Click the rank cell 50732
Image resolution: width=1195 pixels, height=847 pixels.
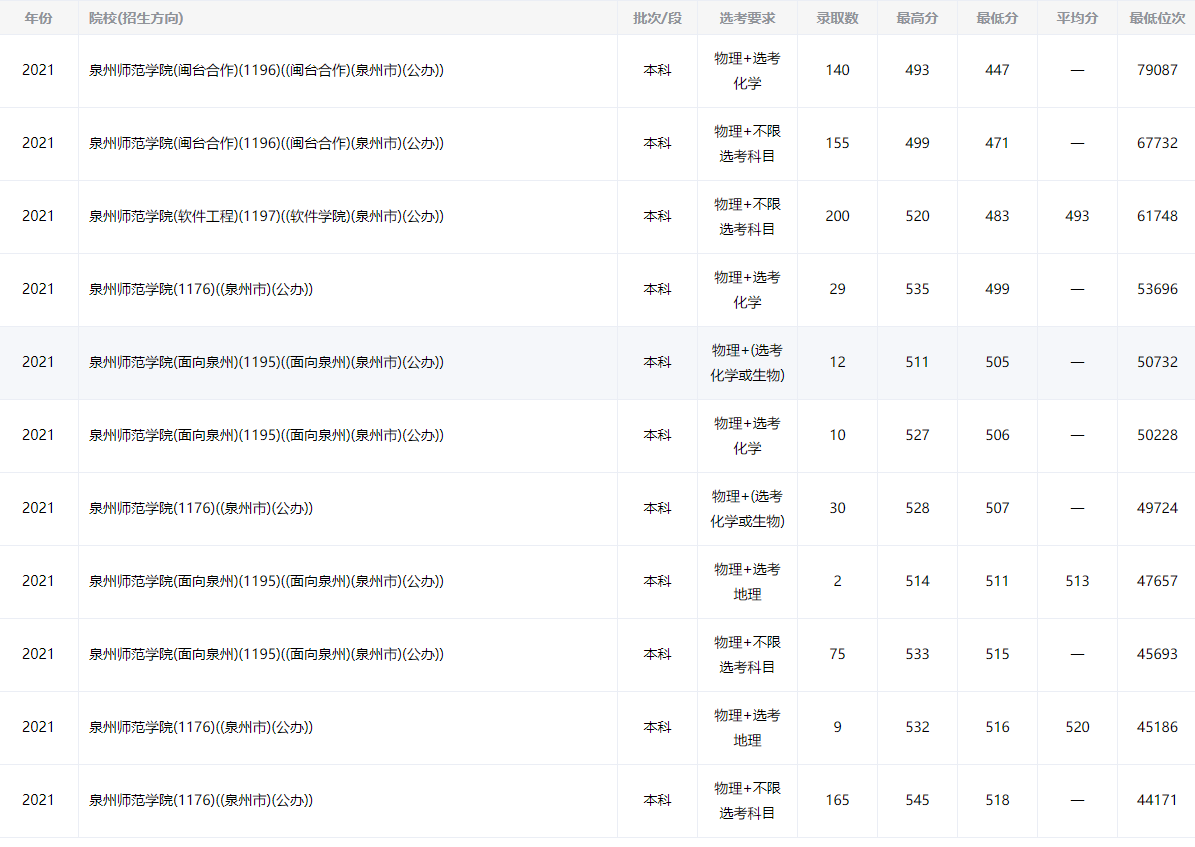(x=1157, y=362)
